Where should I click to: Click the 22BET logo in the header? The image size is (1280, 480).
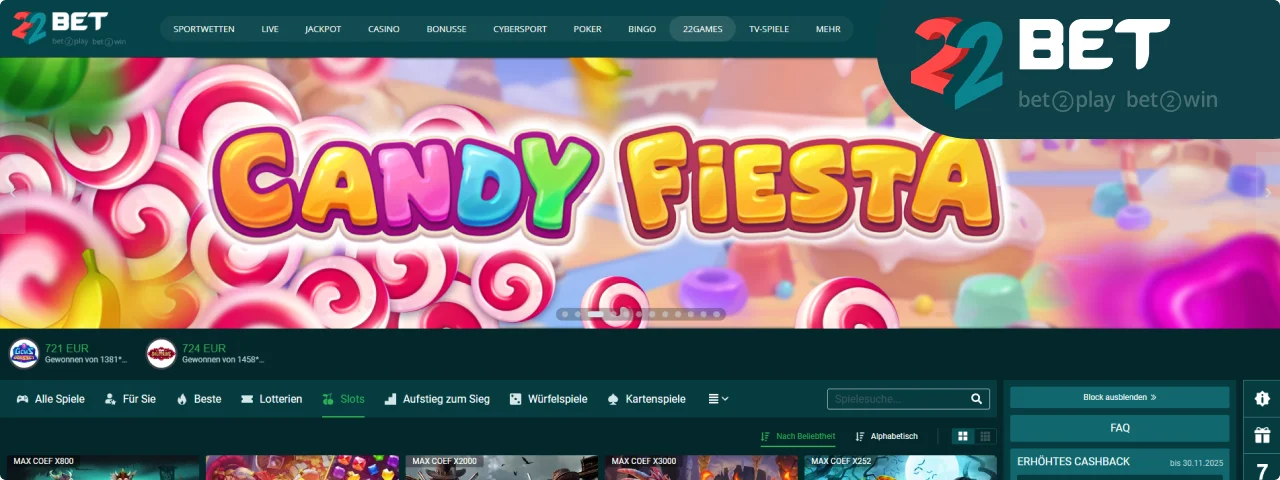point(61,28)
